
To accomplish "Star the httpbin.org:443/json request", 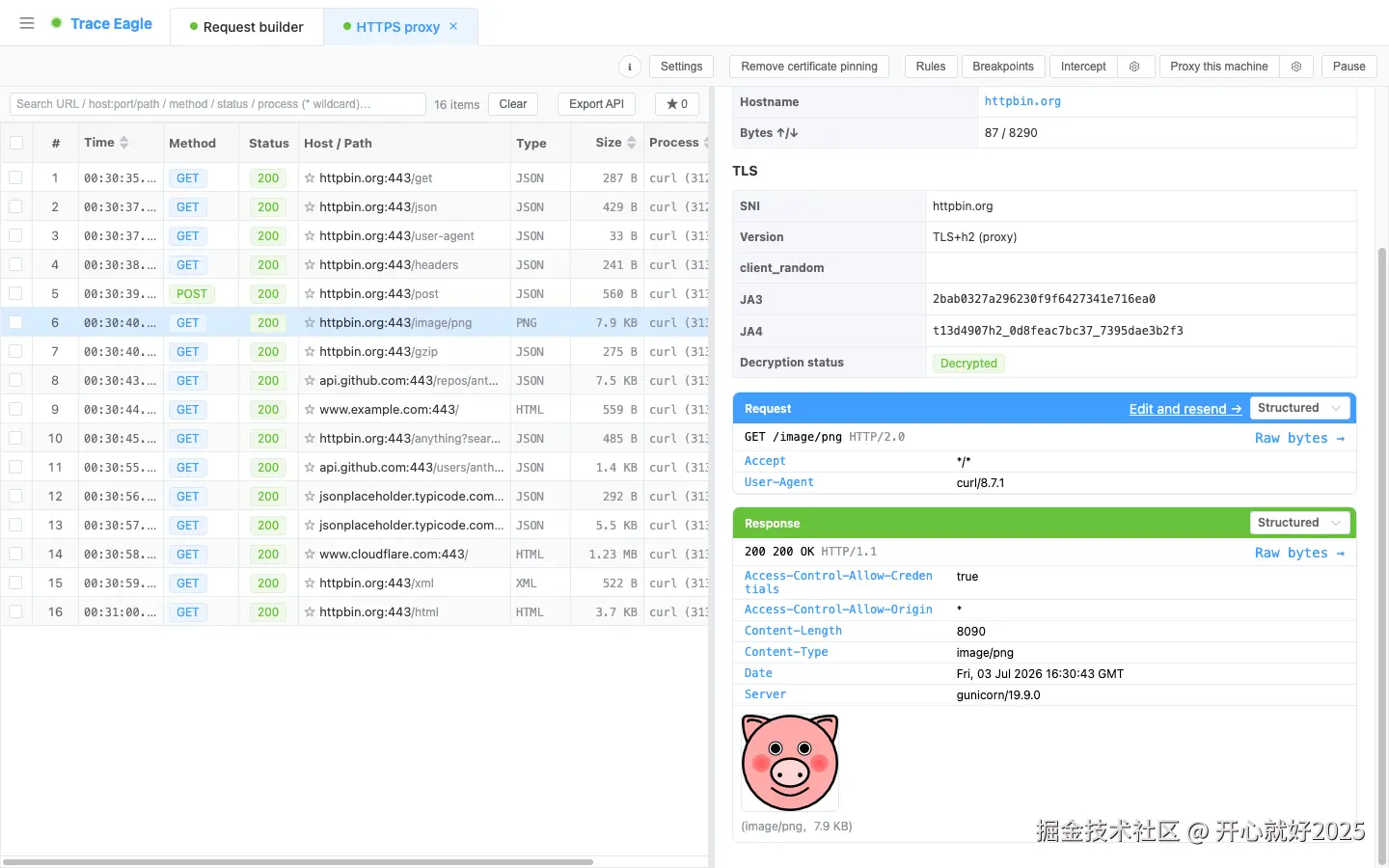I will tap(310, 207).
